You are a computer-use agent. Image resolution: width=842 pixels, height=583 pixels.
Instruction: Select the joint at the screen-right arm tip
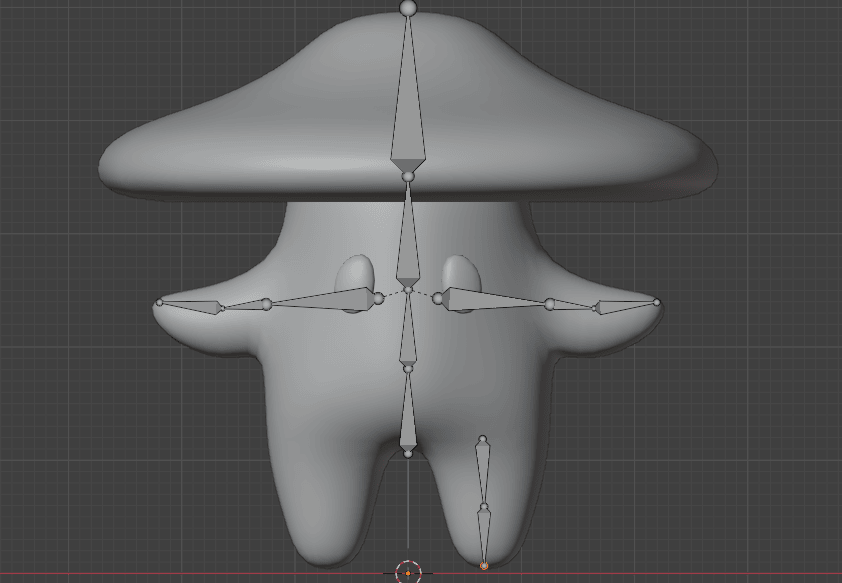point(657,302)
